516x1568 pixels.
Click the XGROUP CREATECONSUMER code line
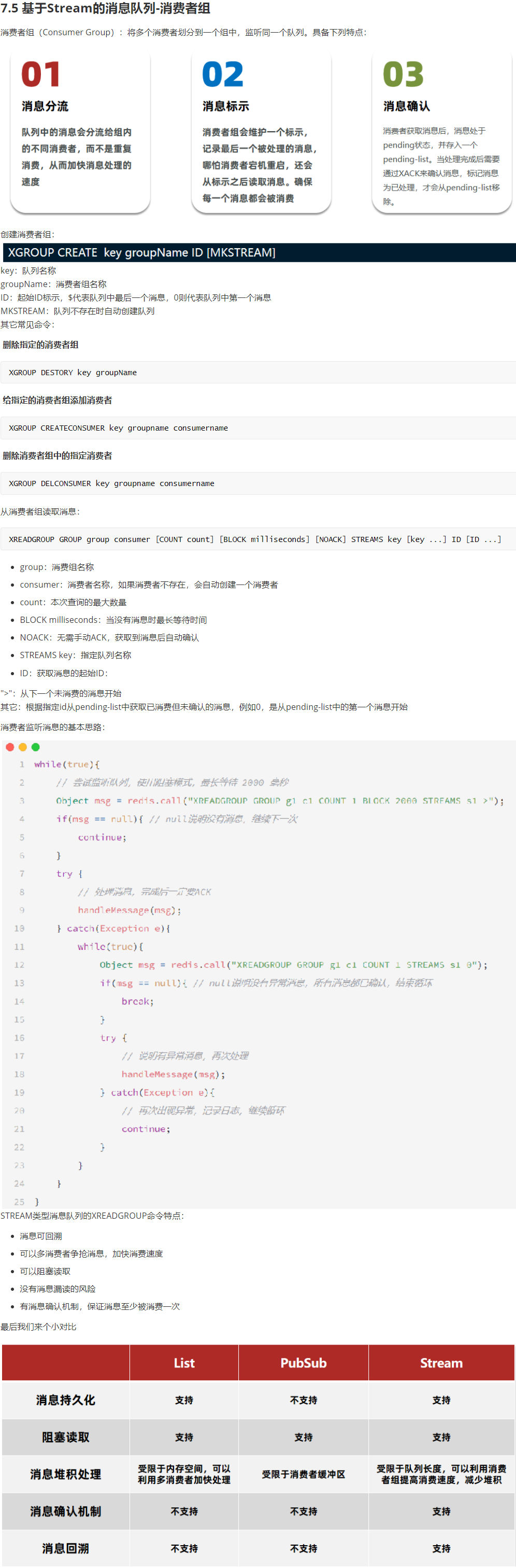[119, 428]
